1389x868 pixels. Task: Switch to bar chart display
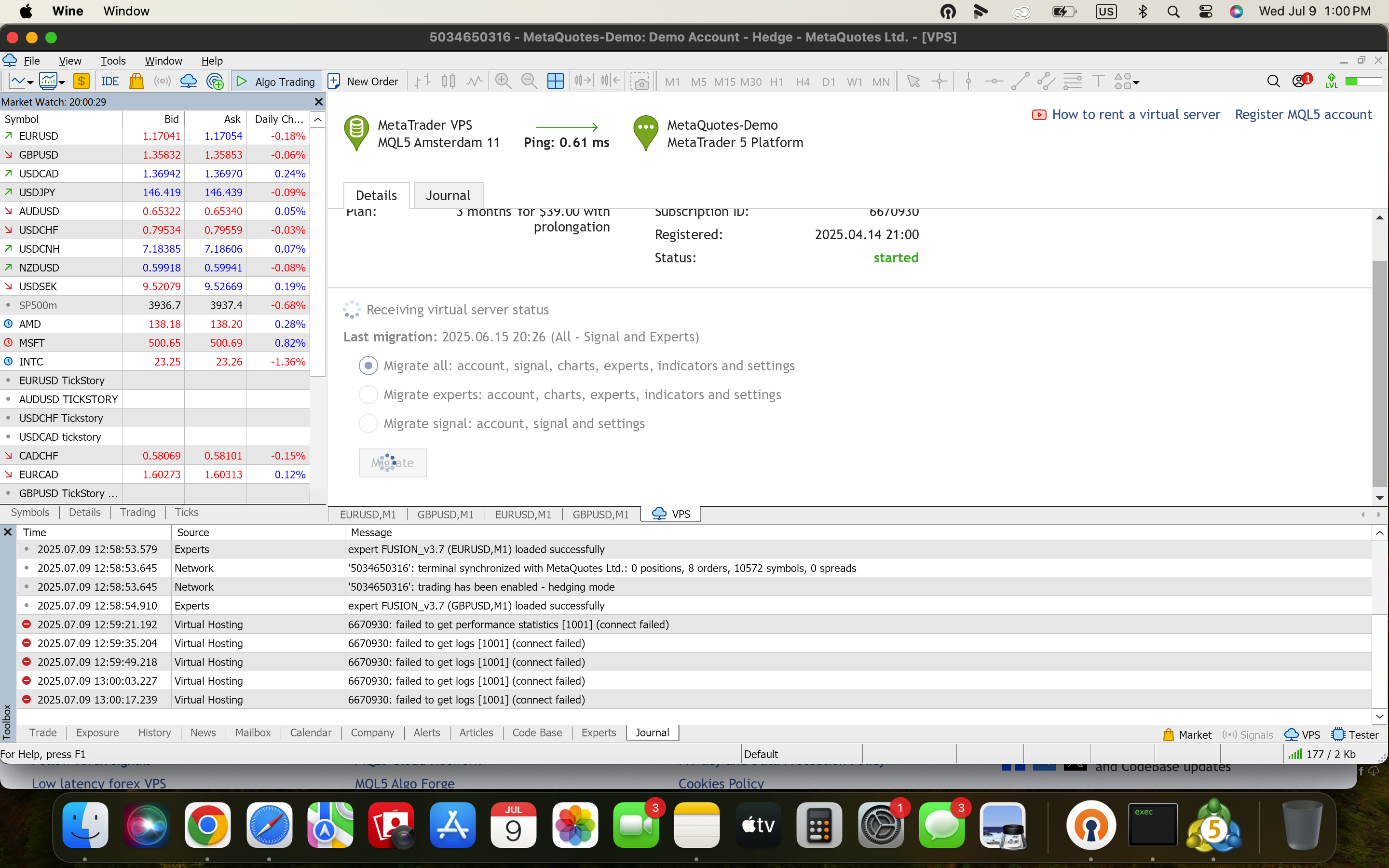[x=422, y=81]
